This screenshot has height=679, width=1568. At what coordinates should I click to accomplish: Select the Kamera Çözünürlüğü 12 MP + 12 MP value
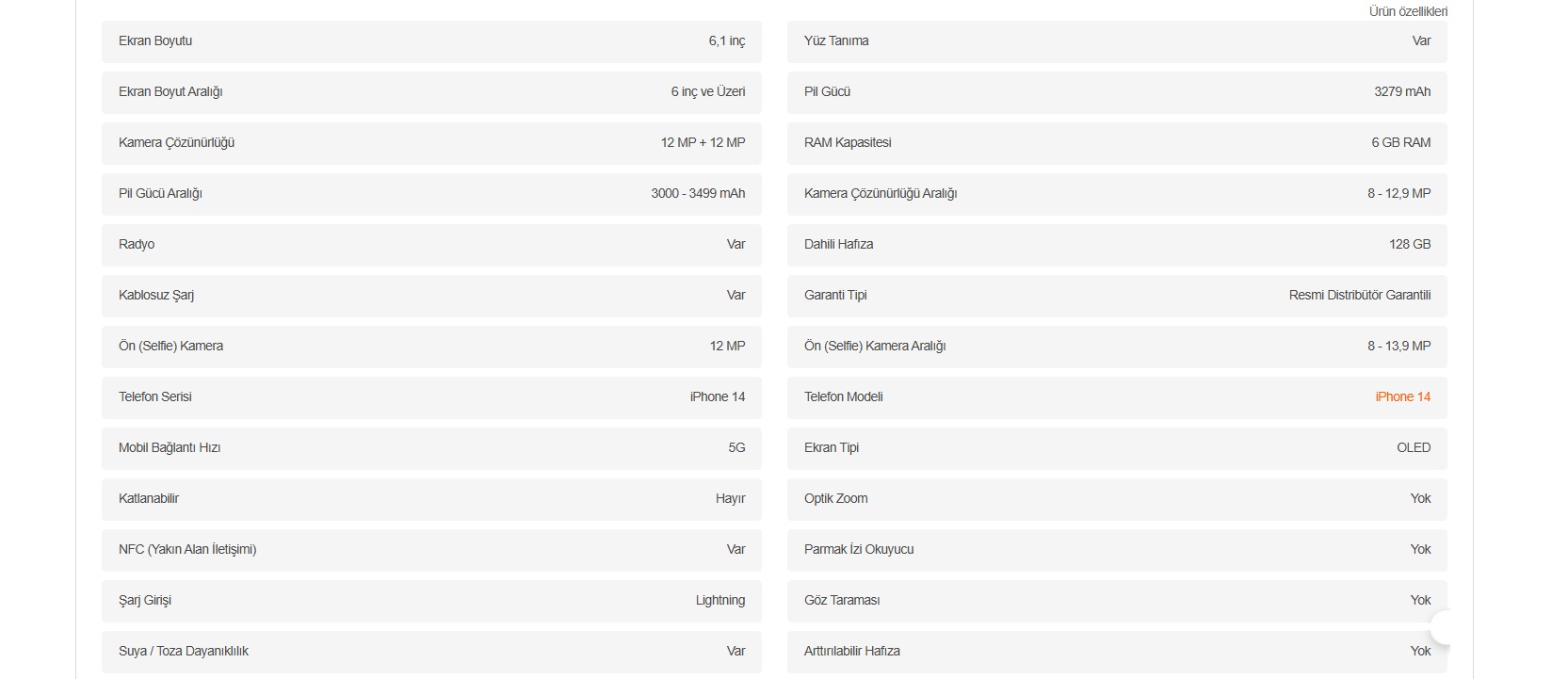pyautogui.click(x=703, y=142)
